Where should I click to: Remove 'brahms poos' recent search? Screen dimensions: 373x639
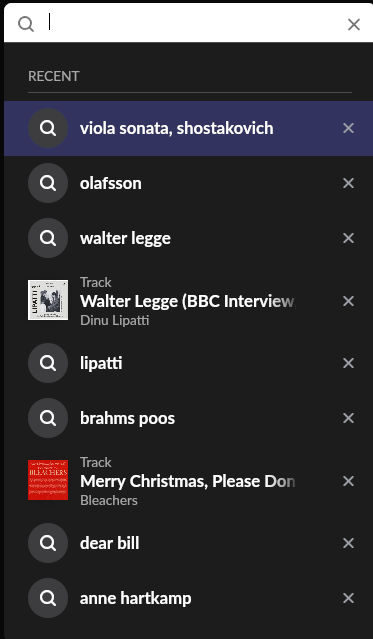(348, 418)
